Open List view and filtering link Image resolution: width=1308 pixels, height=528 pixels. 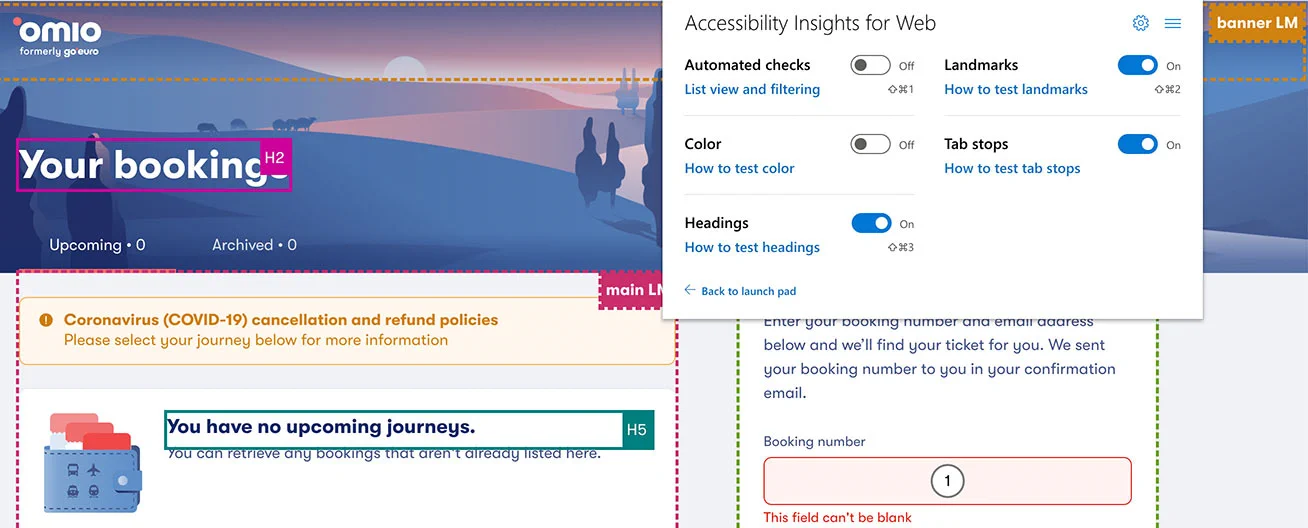click(752, 89)
